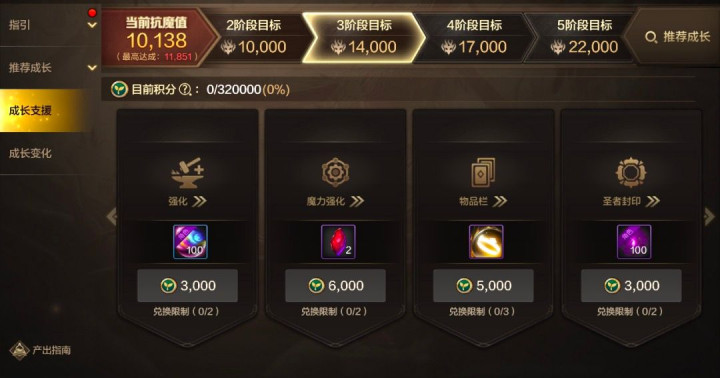
Task: Click the golden ring reward item
Action: pos(486,242)
